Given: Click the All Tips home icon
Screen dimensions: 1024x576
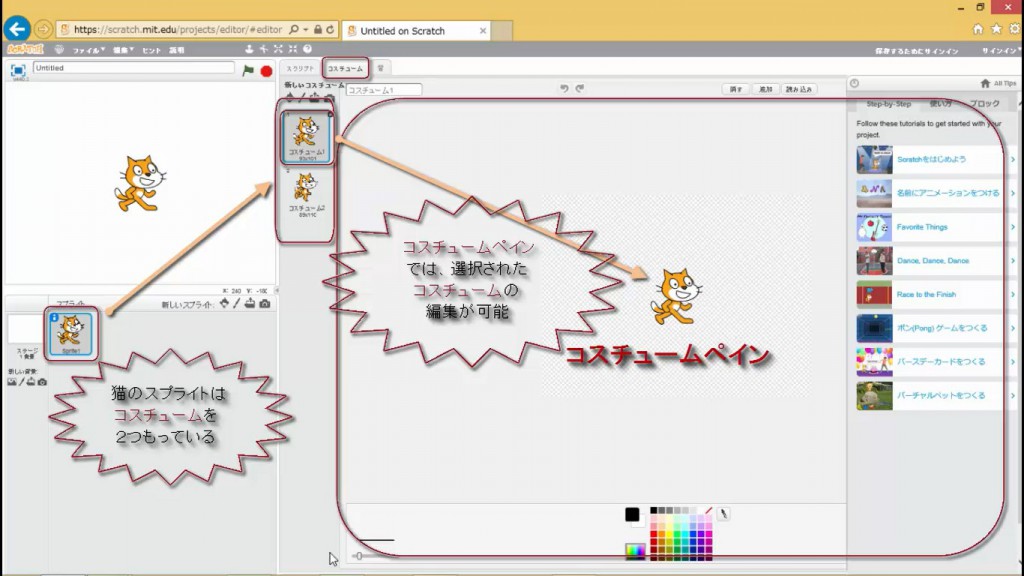Looking at the screenshot, I should [x=985, y=83].
